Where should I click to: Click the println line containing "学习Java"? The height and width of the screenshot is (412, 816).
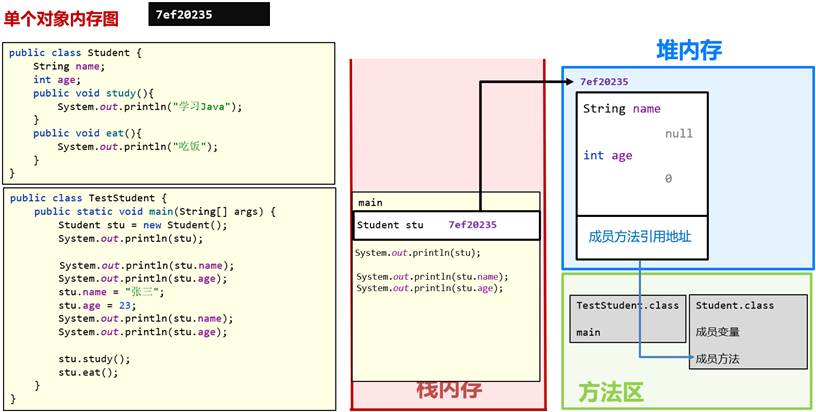pos(150,107)
